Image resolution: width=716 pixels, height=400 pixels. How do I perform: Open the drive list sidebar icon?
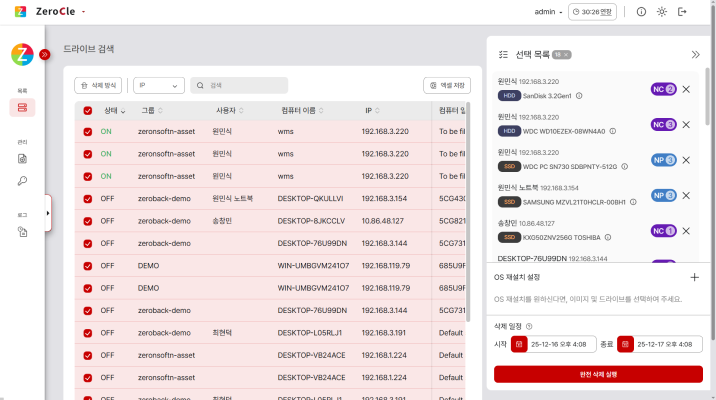(22, 108)
